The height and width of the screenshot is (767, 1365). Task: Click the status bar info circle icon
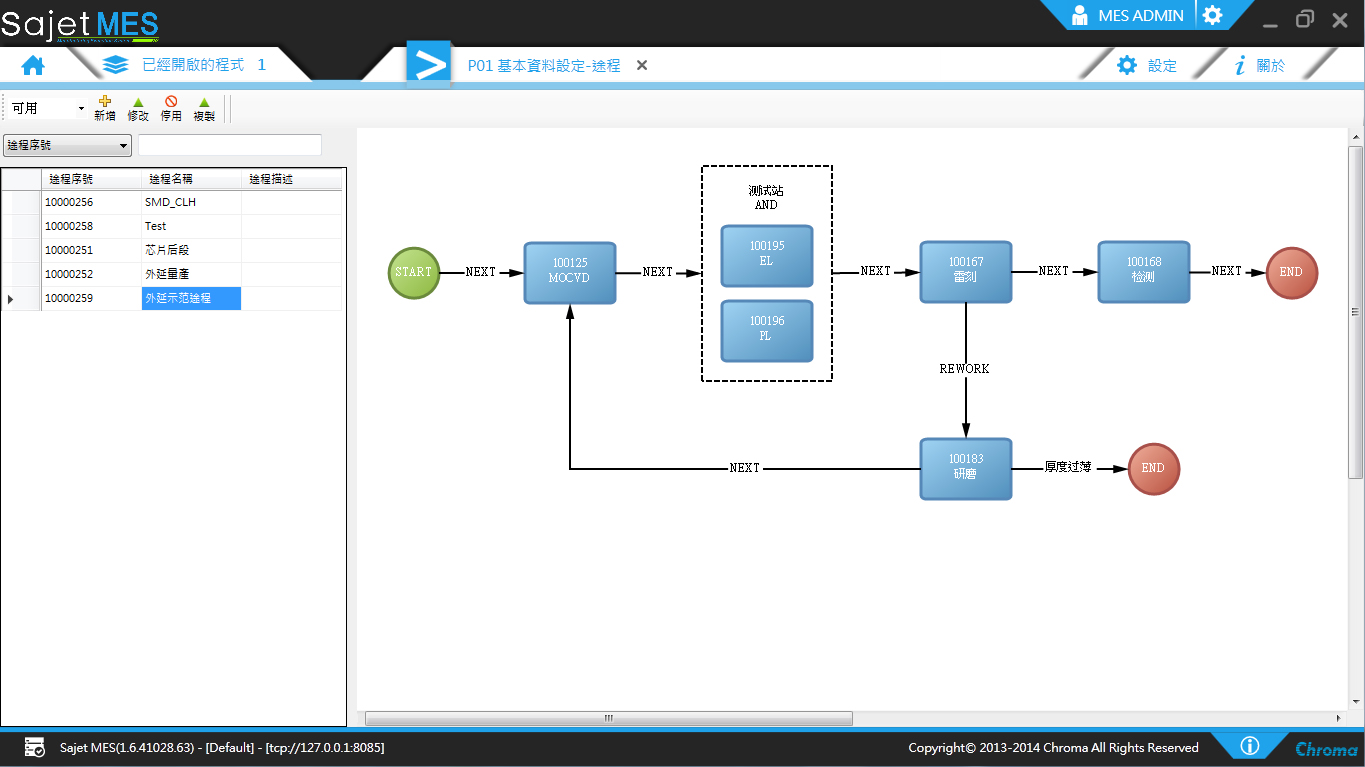tap(1249, 746)
